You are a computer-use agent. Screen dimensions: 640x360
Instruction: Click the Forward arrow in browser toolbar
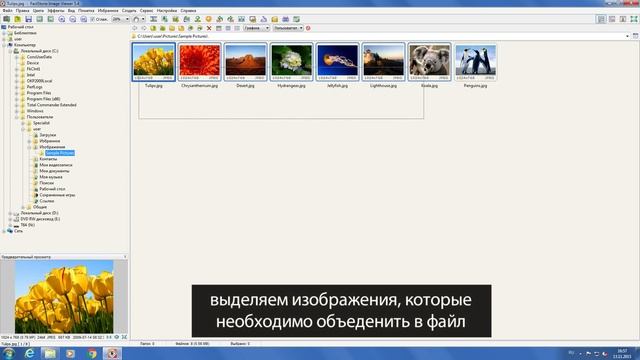click(x=144, y=28)
